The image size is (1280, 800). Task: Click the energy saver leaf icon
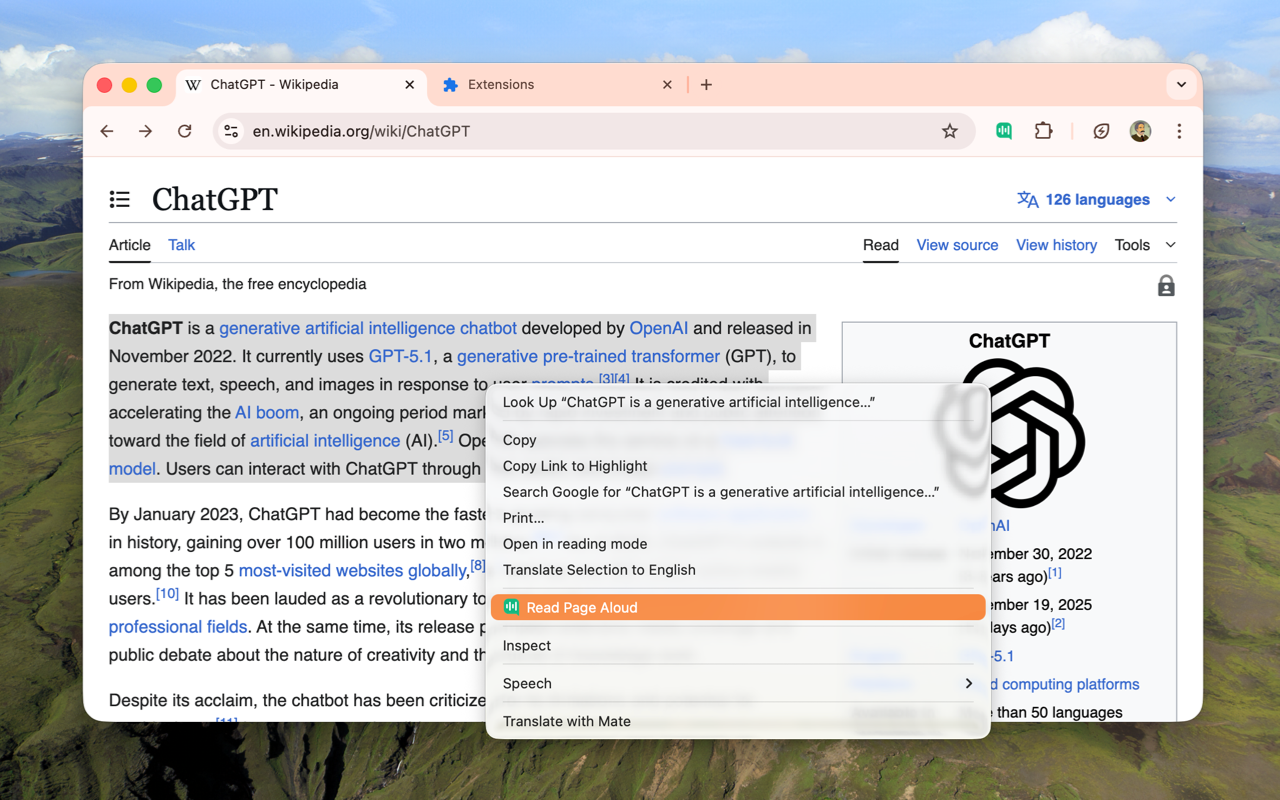tap(1100, 131)
